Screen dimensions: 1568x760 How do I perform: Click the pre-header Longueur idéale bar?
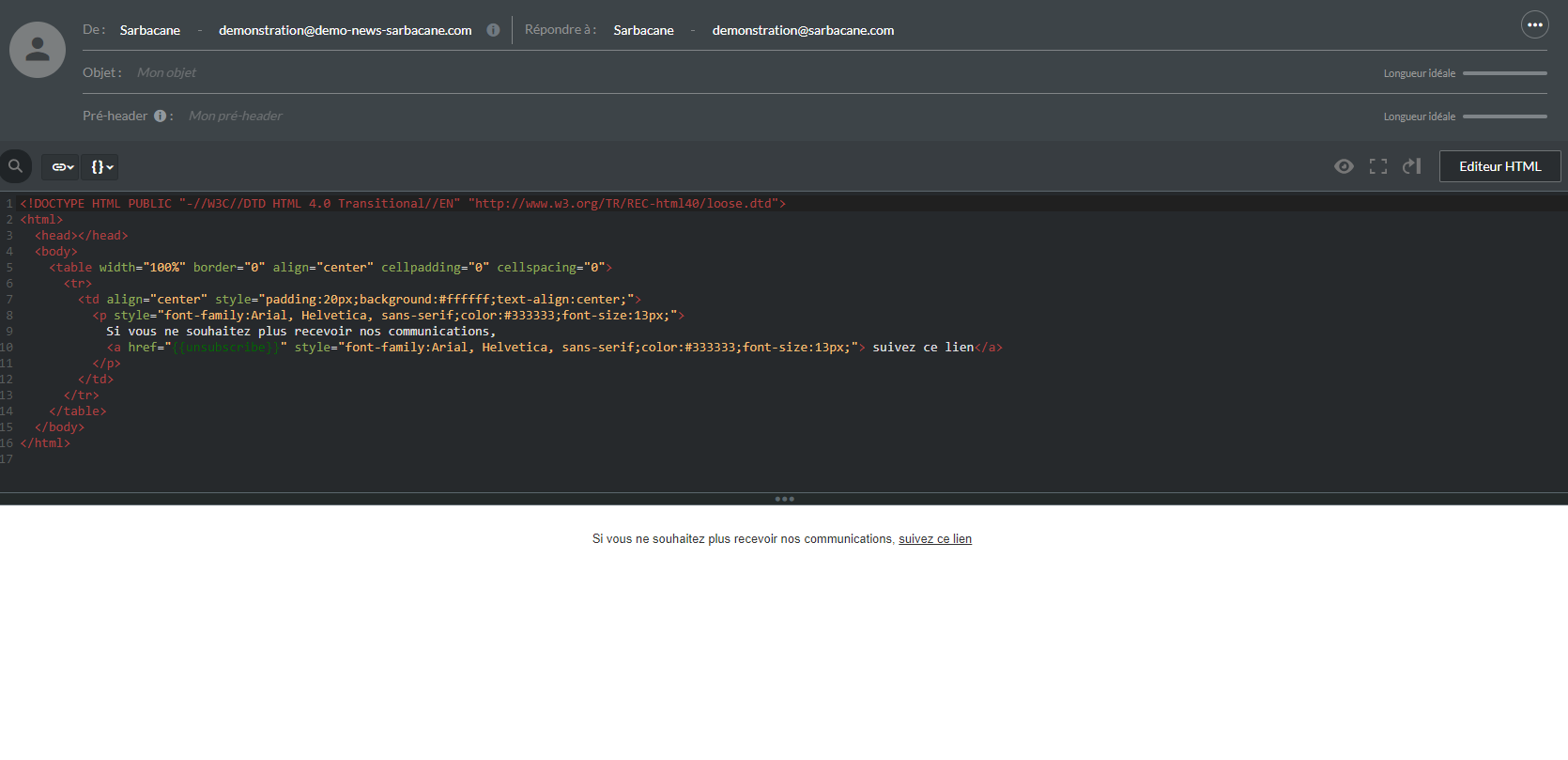pyautogui.click(x=1505, y=116)
